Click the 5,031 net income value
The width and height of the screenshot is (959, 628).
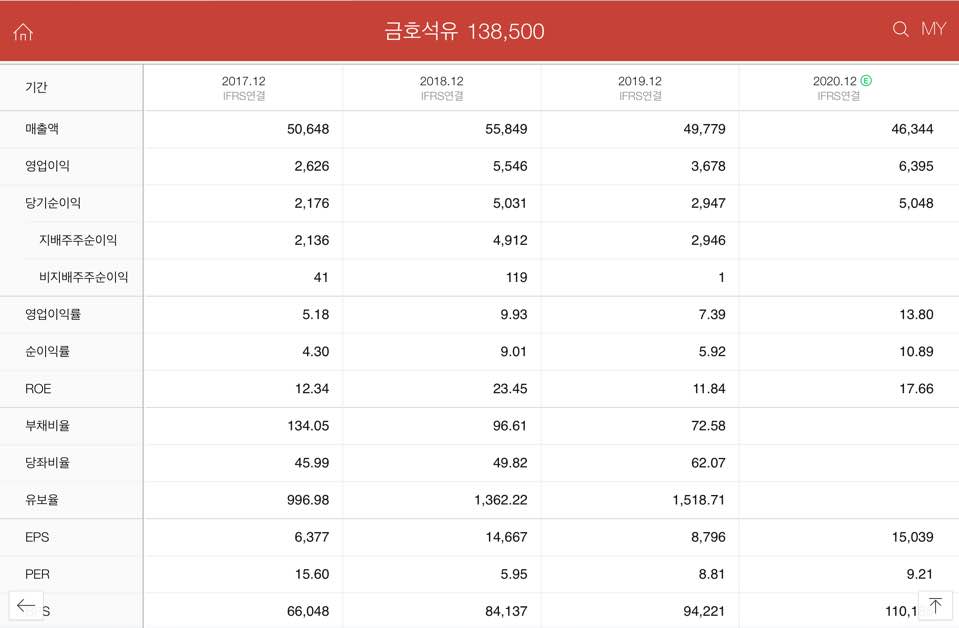click(509, 203)
